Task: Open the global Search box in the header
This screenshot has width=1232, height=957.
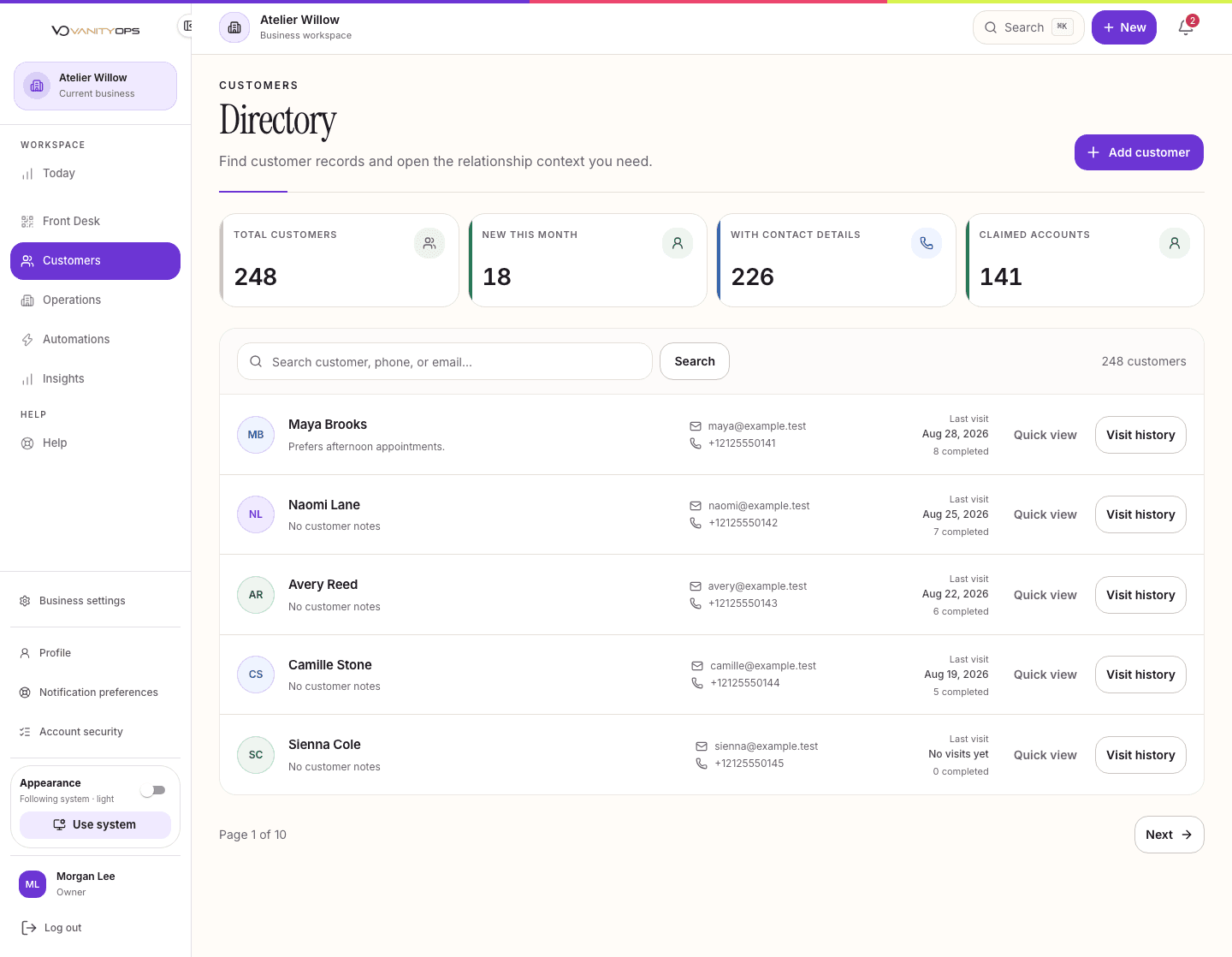Action: click(1028, 27)
